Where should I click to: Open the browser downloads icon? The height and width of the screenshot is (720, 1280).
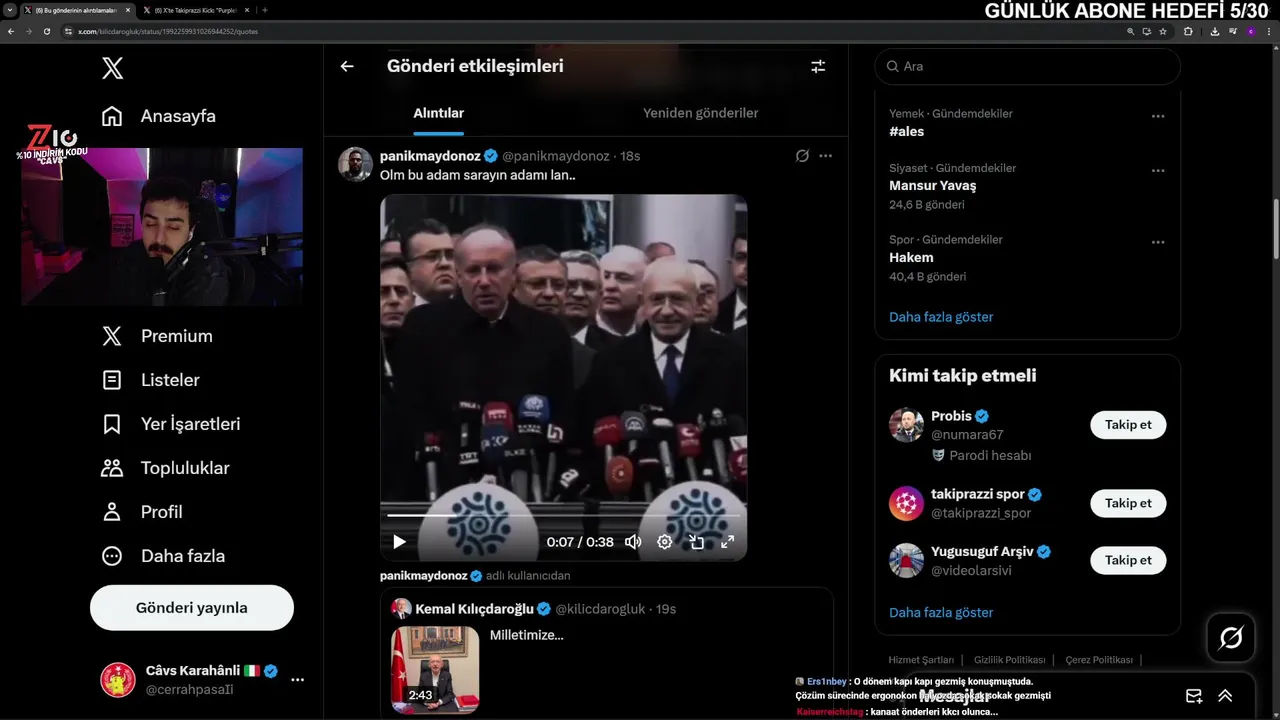pos(1214,31)
